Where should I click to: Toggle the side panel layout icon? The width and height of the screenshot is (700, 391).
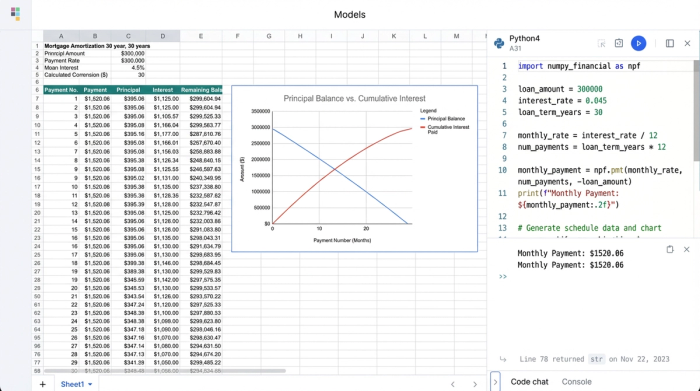click(x=670, y=43)
